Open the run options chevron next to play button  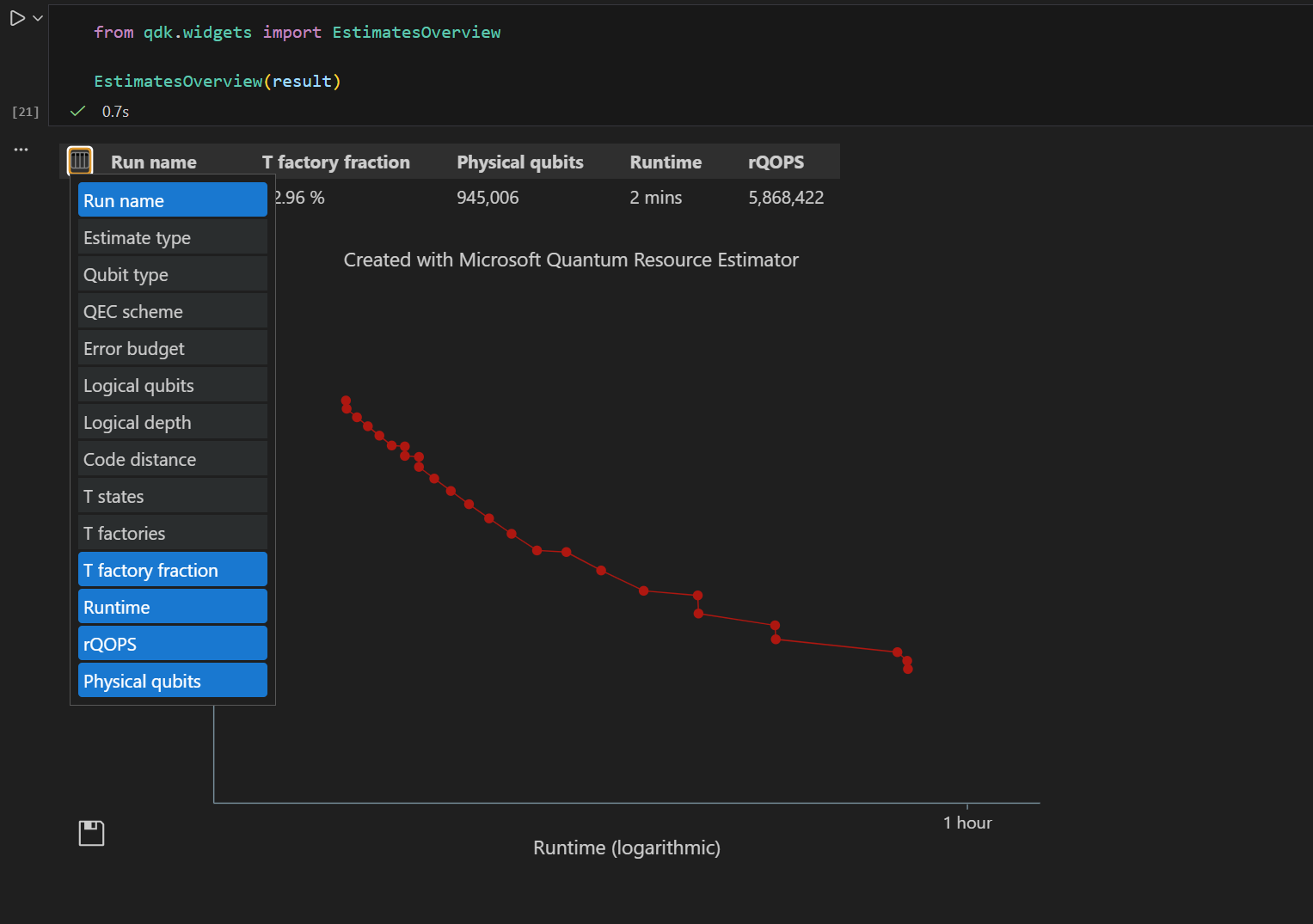coord(36,17)
